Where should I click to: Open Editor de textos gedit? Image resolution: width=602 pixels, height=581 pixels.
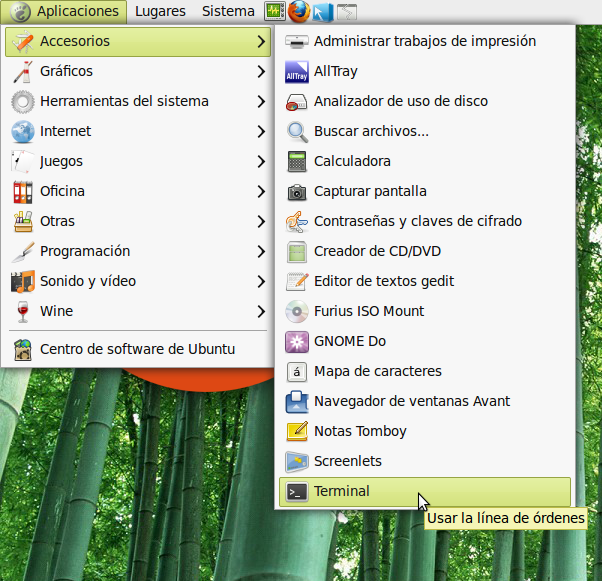(x=425, y=281)
